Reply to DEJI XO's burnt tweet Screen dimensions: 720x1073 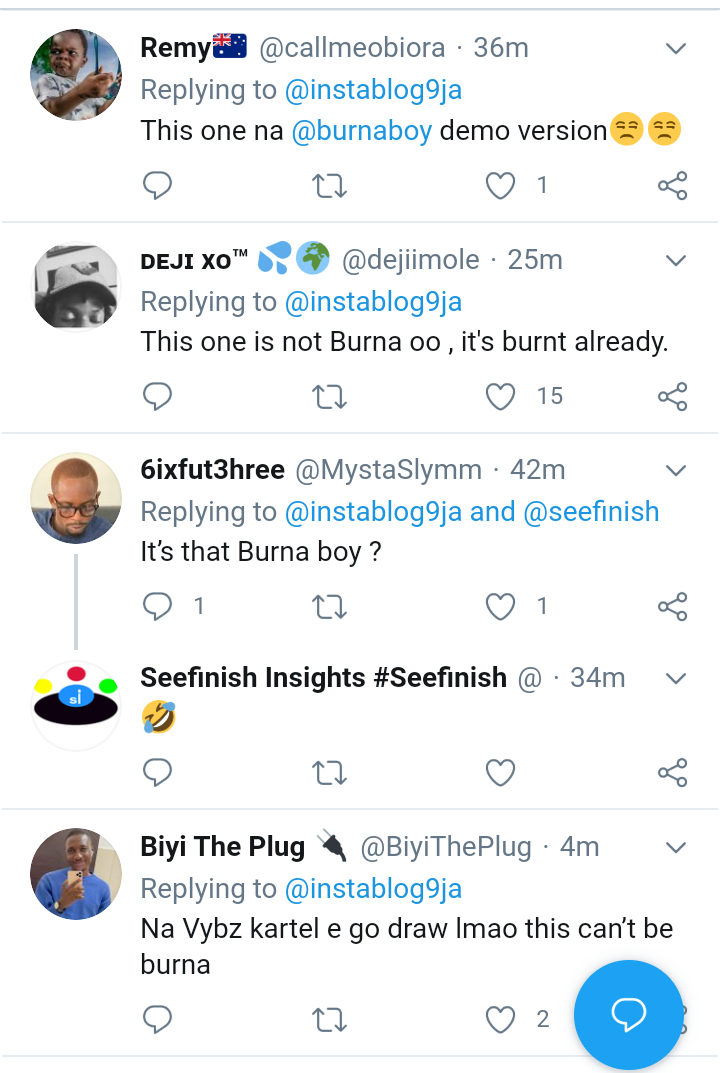pos(158,397)
